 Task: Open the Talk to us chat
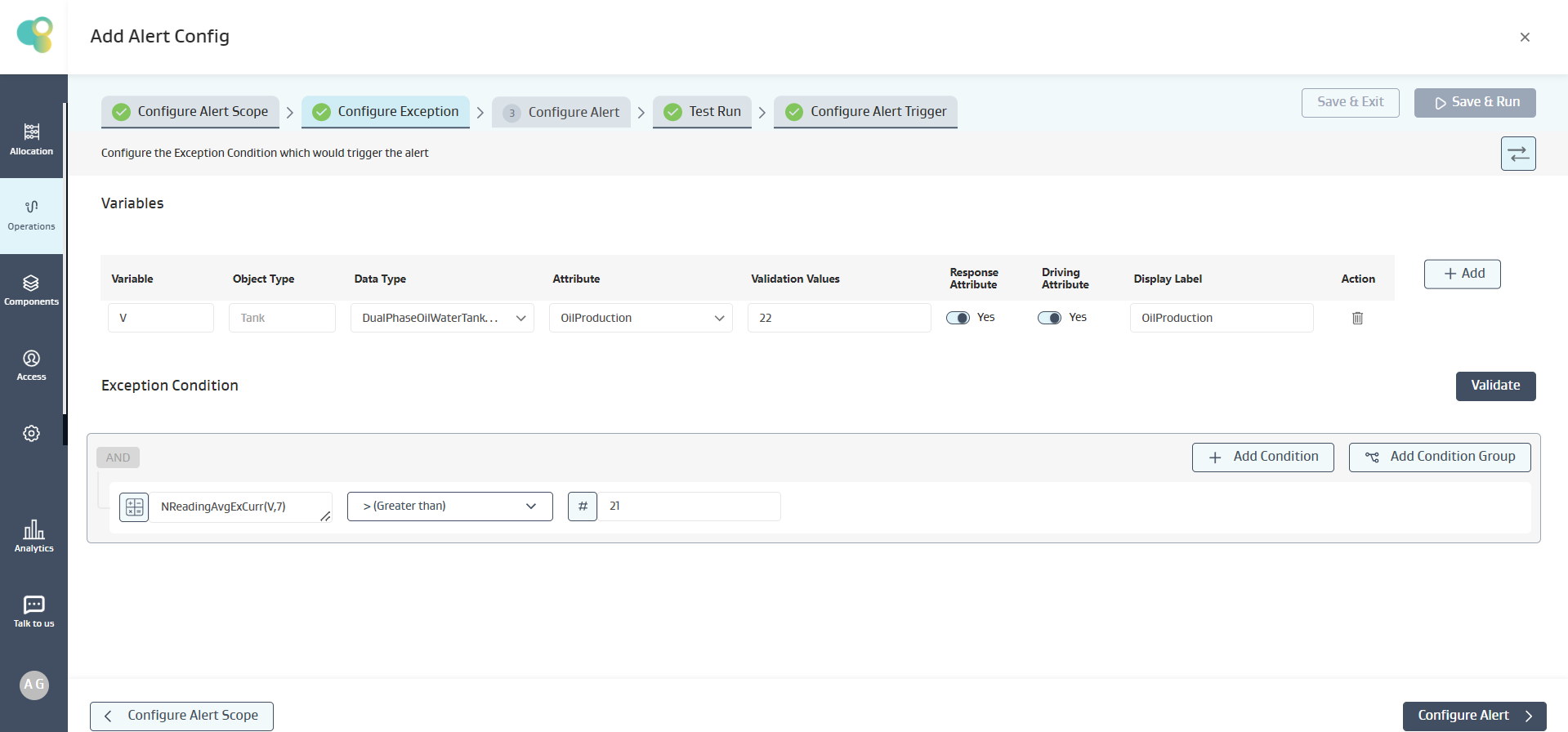coord(34,611)
